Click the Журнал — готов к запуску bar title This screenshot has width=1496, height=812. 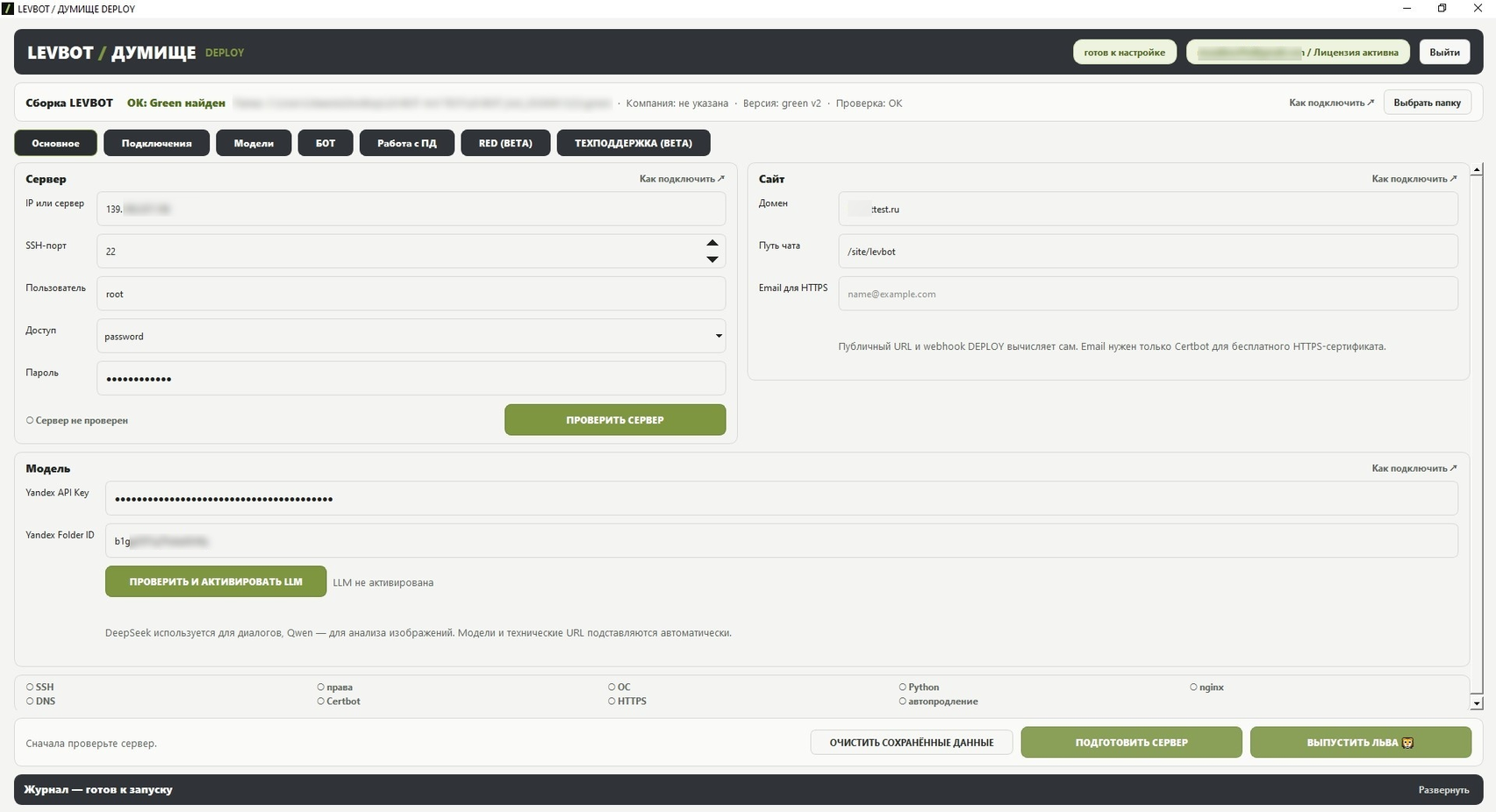pos(98,789)
